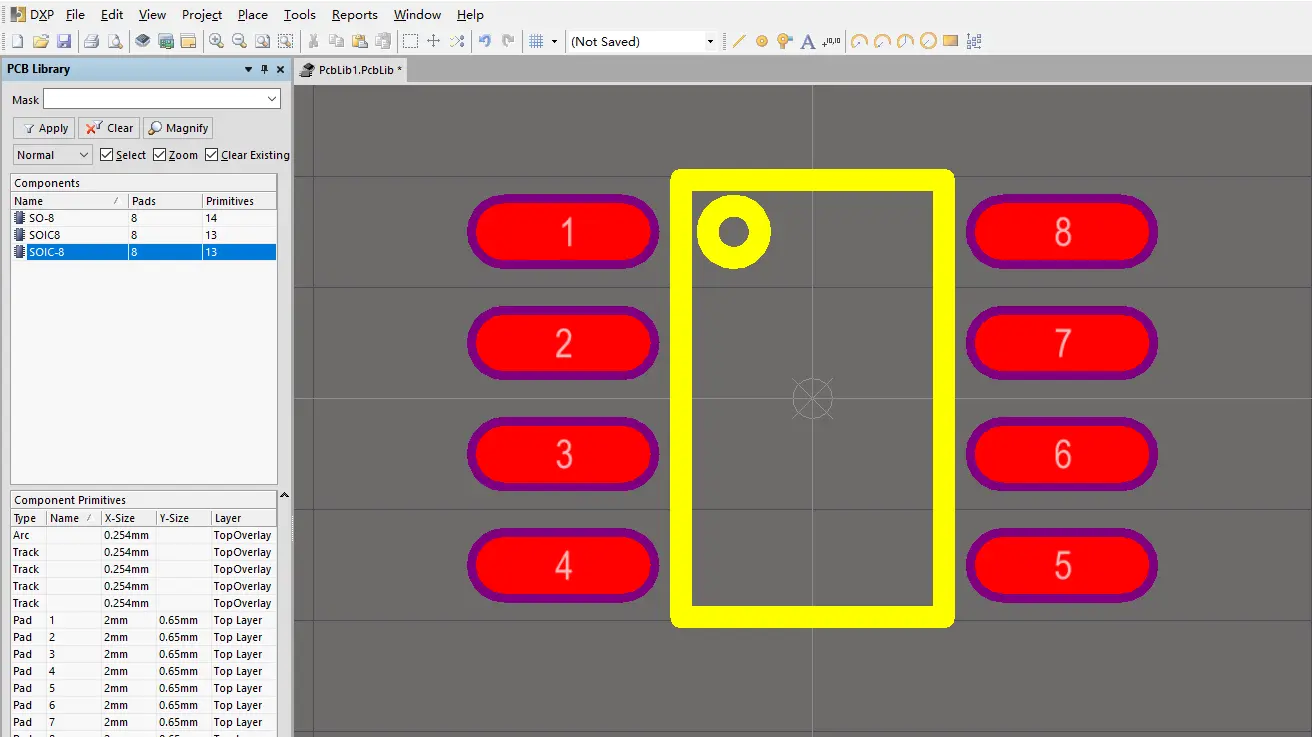Viewport: 1312px width, 737px height.
Task: Select the SO-8 component in the list
Action: 42,218
